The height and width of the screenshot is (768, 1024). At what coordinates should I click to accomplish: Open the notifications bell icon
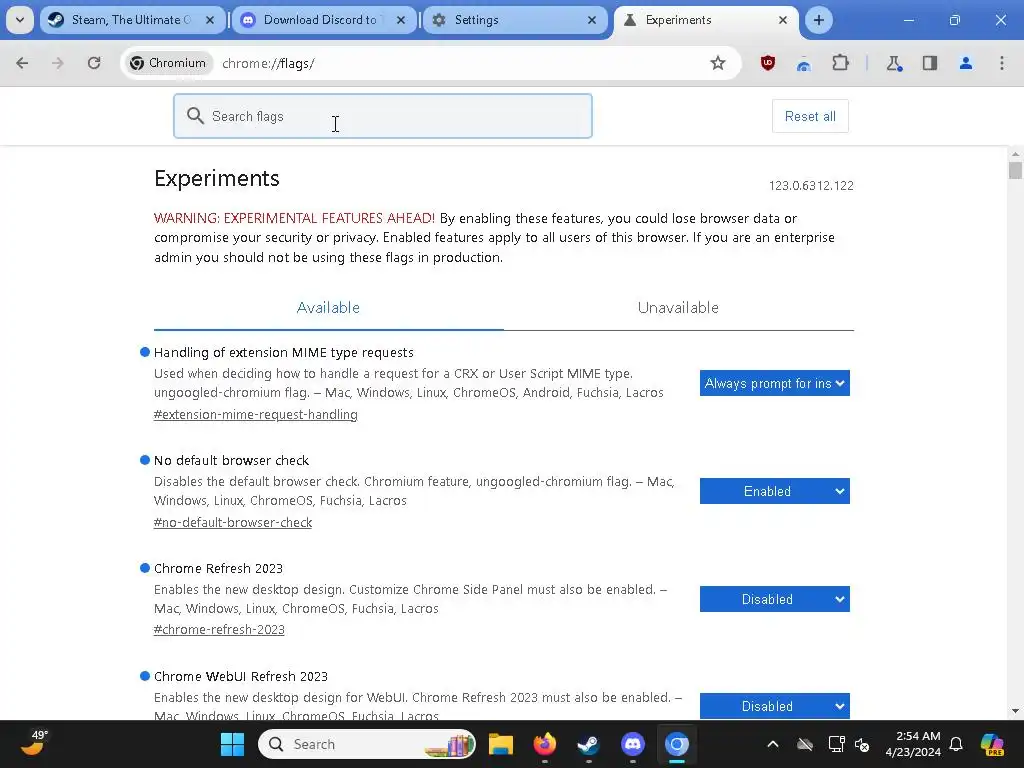pyautogui.click(x=956, y=744)
